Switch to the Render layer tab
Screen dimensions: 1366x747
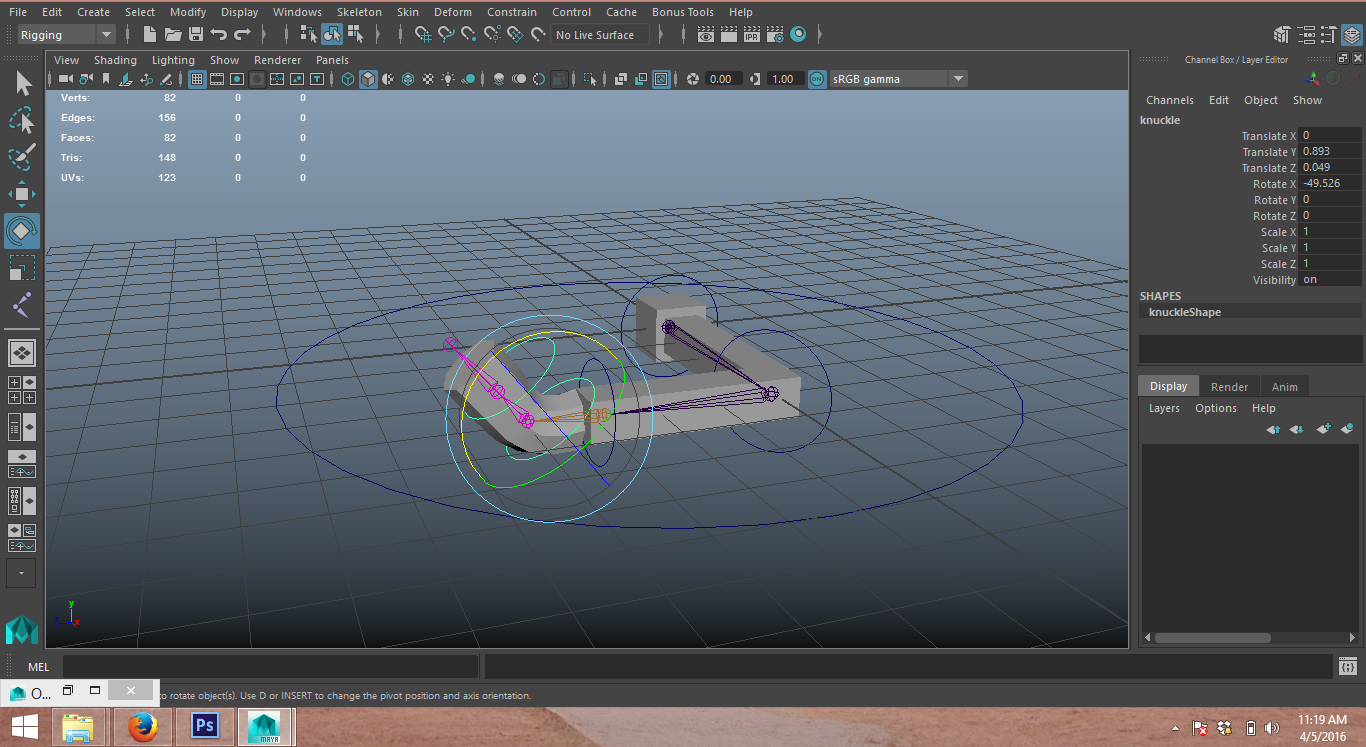coord(1229,387)
